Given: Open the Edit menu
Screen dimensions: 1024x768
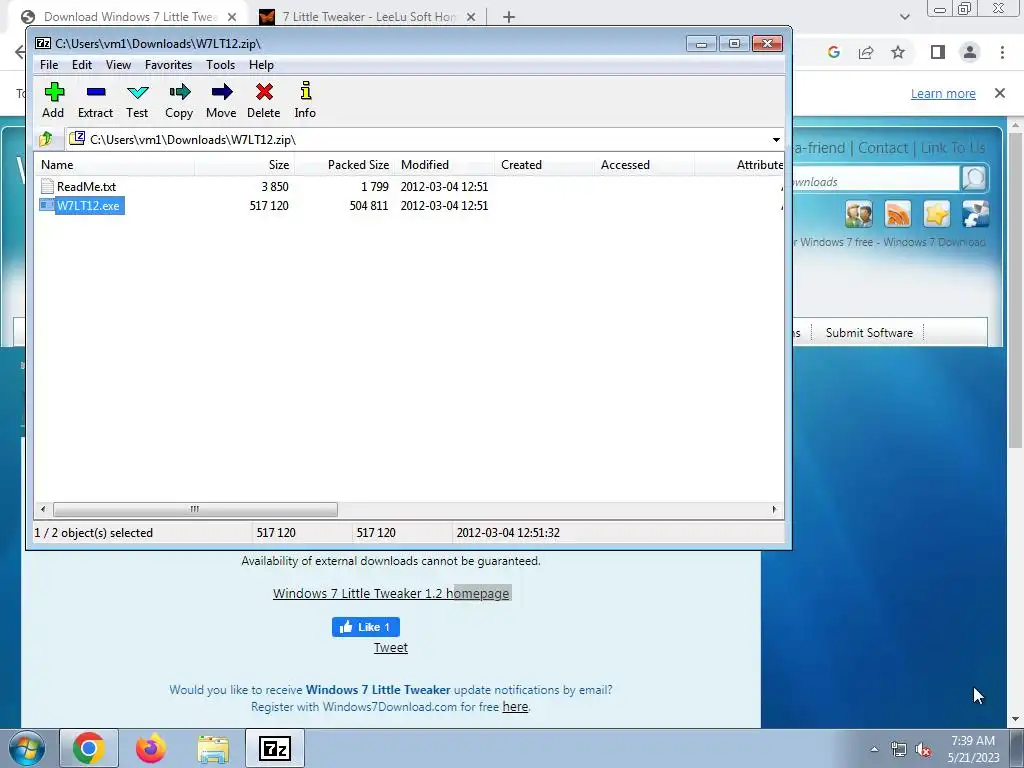Looking at the screenshot, I should click(82, 65).
